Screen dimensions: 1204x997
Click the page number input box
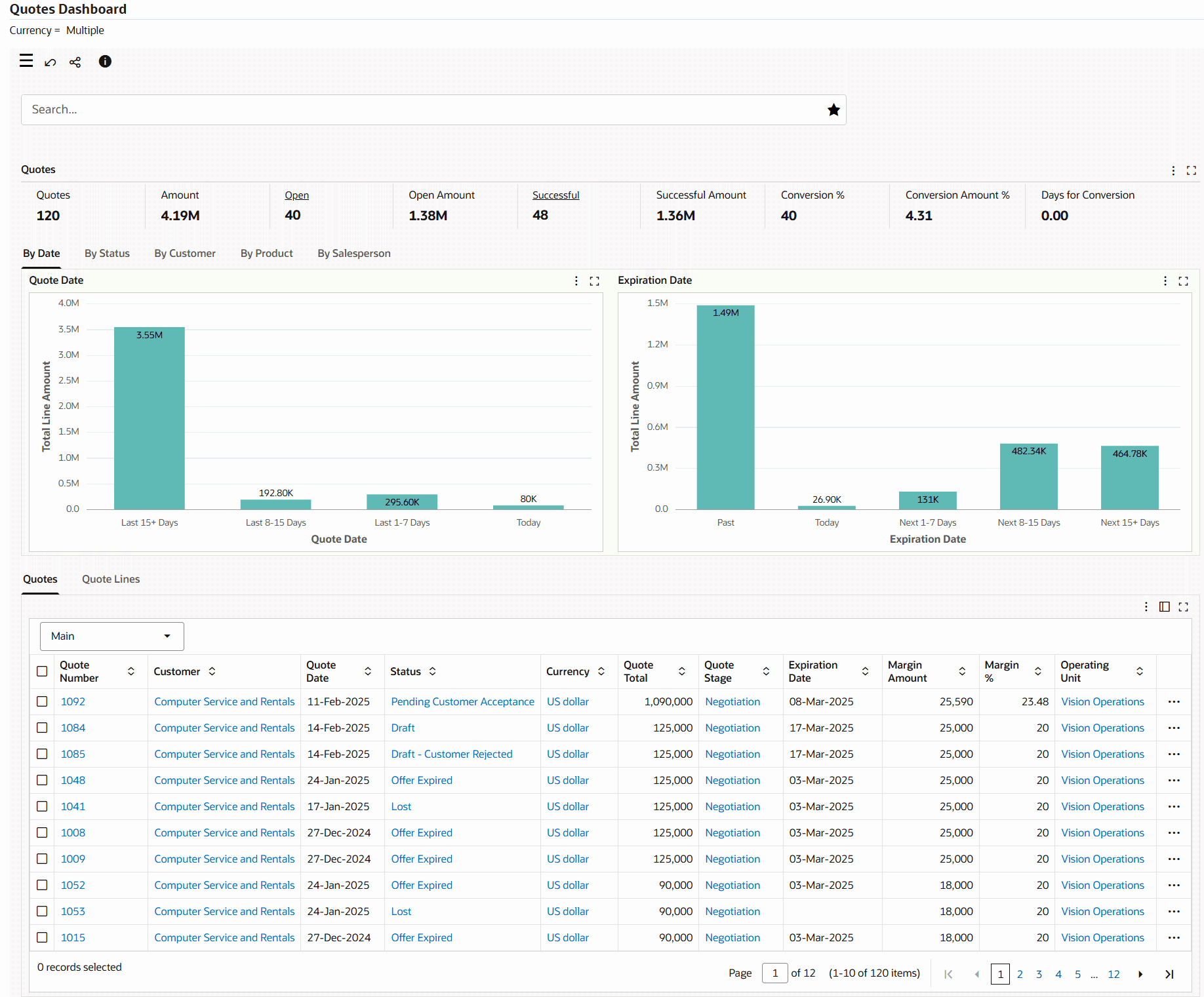pos(774,973)
